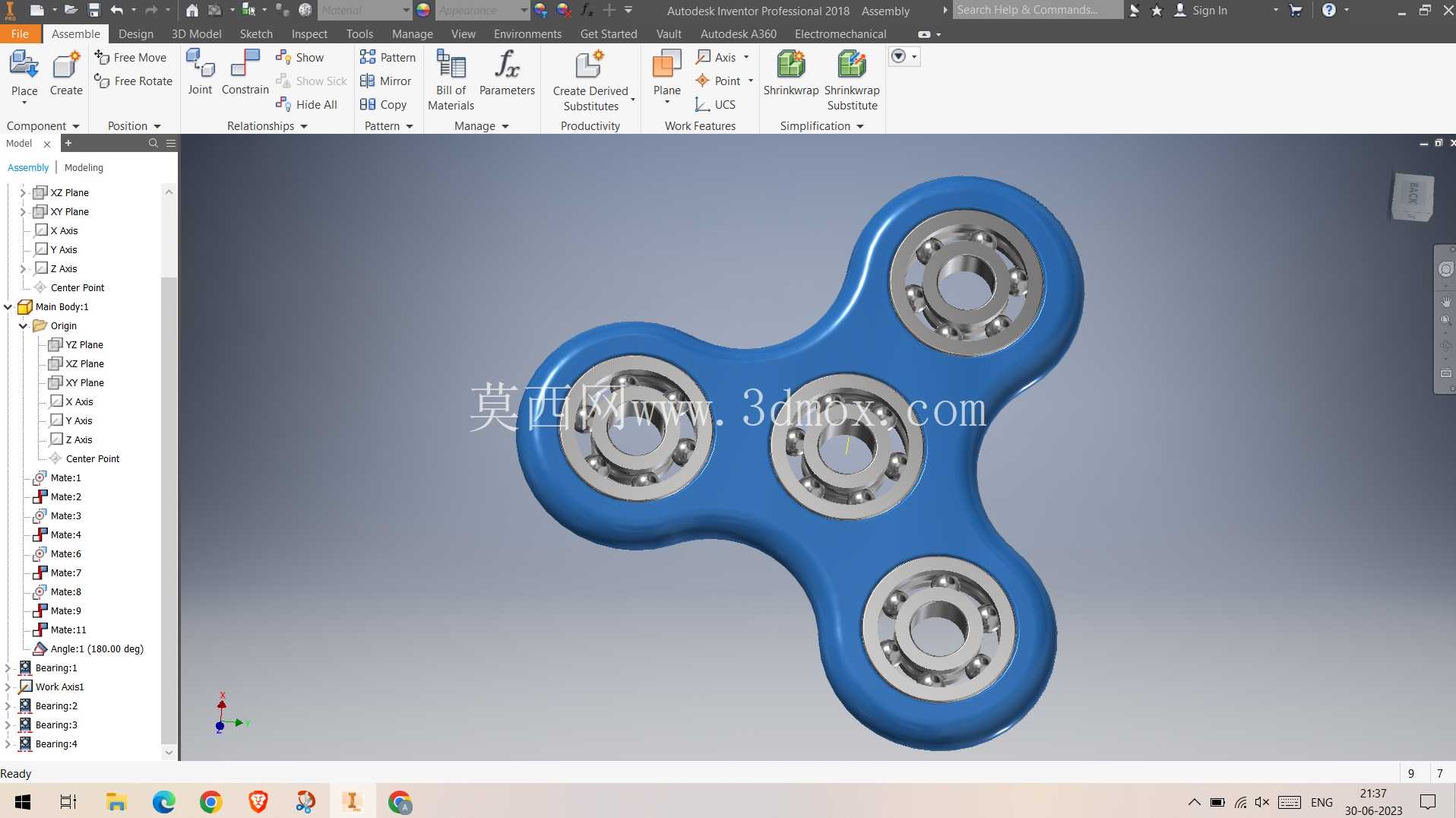Viewport: 1456px width, 818px height.
Task: Click the Create component icon
Action: click(x=66, y=65)
